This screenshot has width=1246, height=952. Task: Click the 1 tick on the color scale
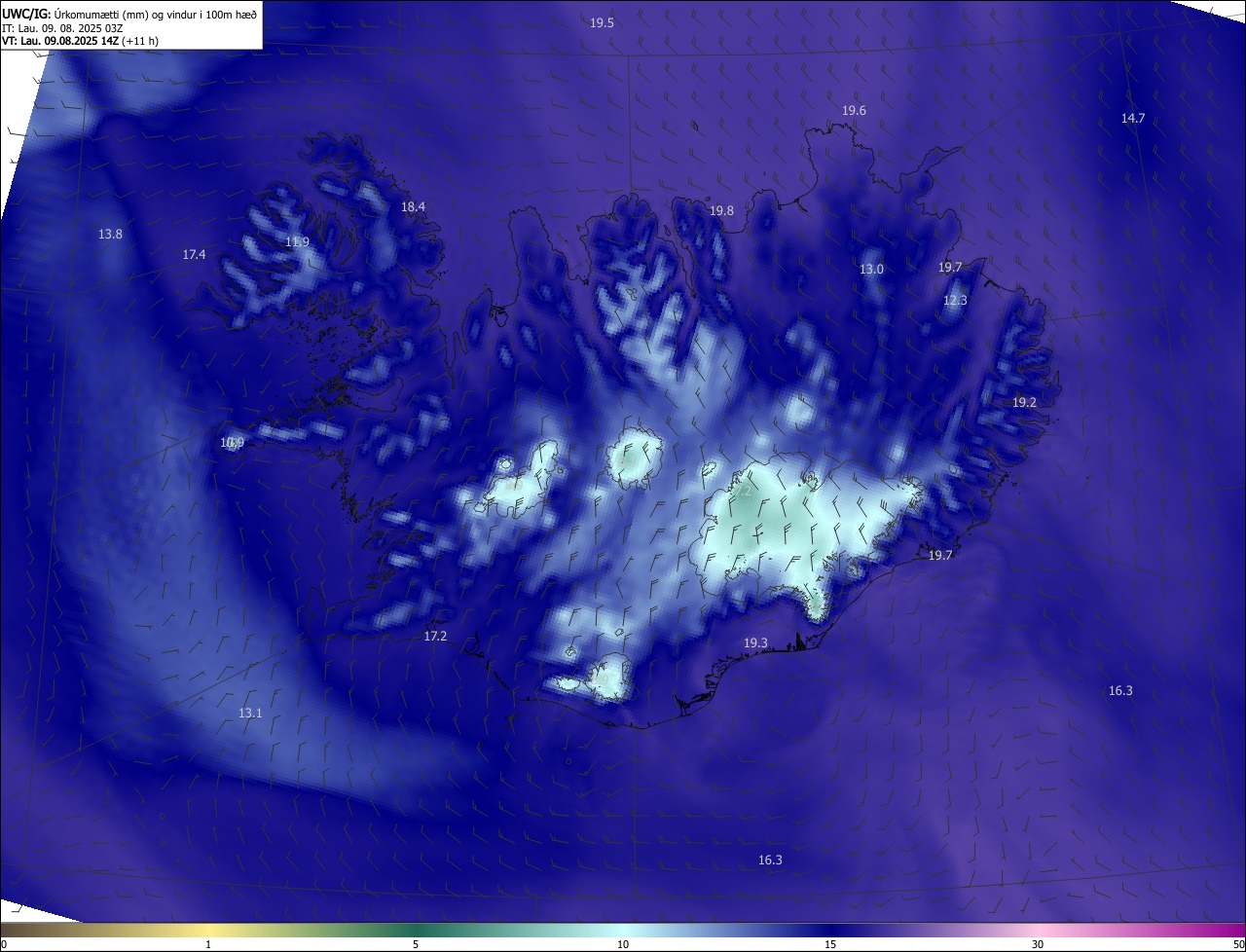[208, 944]
